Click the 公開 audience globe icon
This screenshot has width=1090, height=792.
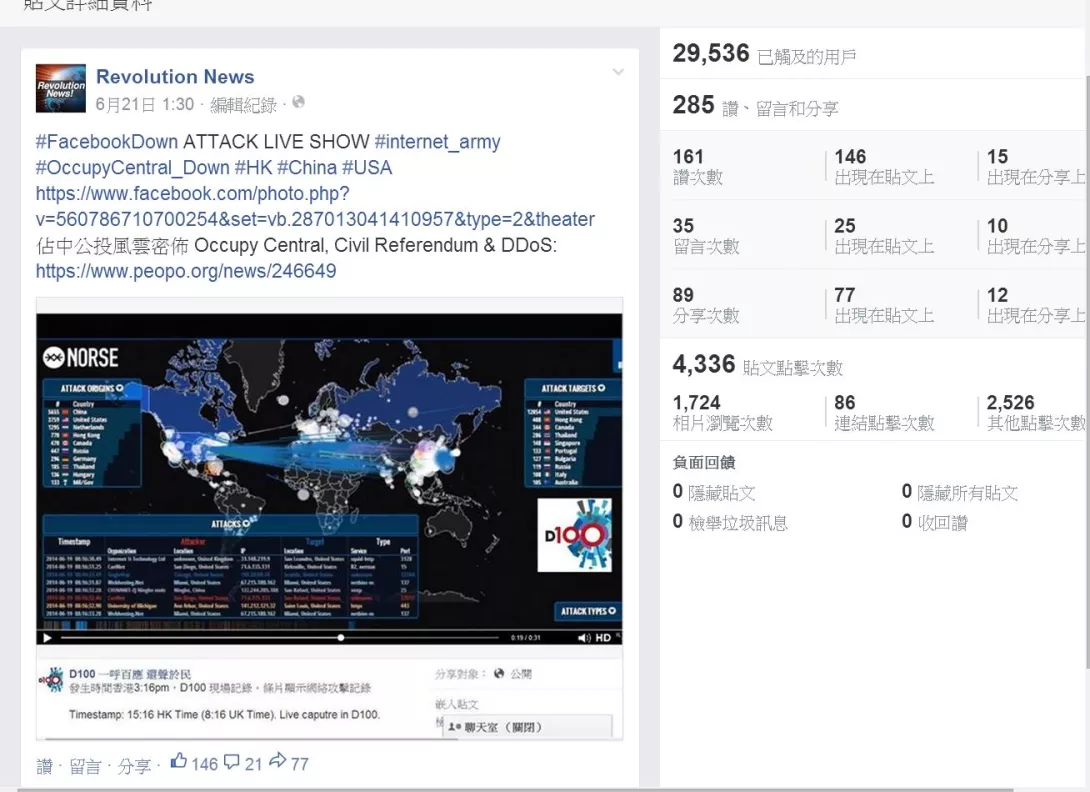click(x=498, y=673)
